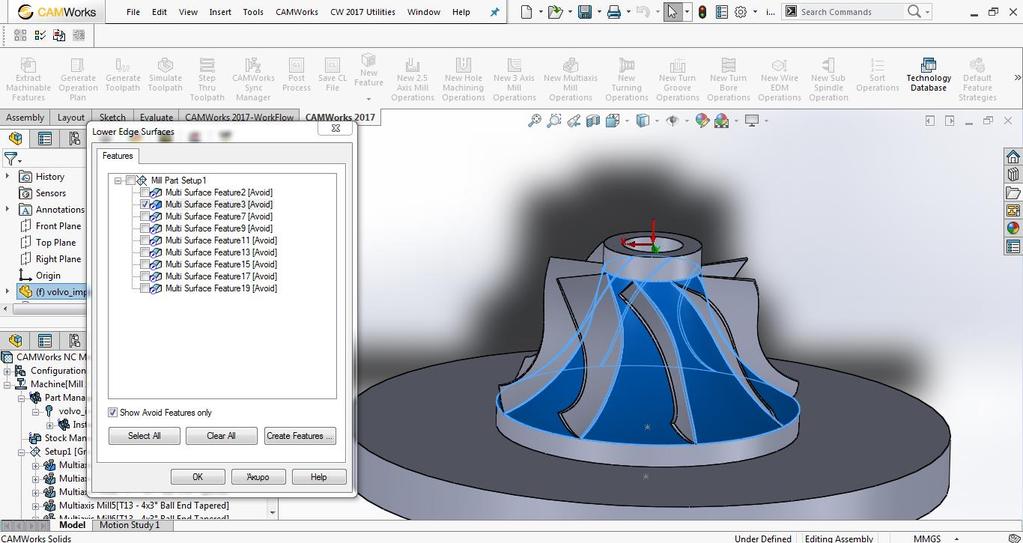Expand the Configurations node in the CAMWorks tree
Screen dimensions: 1023x543
tap(7, 371)
